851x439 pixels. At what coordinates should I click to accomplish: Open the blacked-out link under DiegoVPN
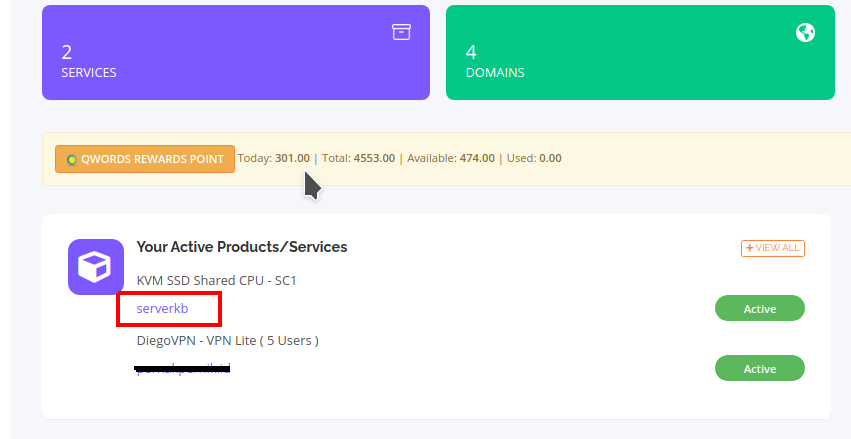pos(183,369)
